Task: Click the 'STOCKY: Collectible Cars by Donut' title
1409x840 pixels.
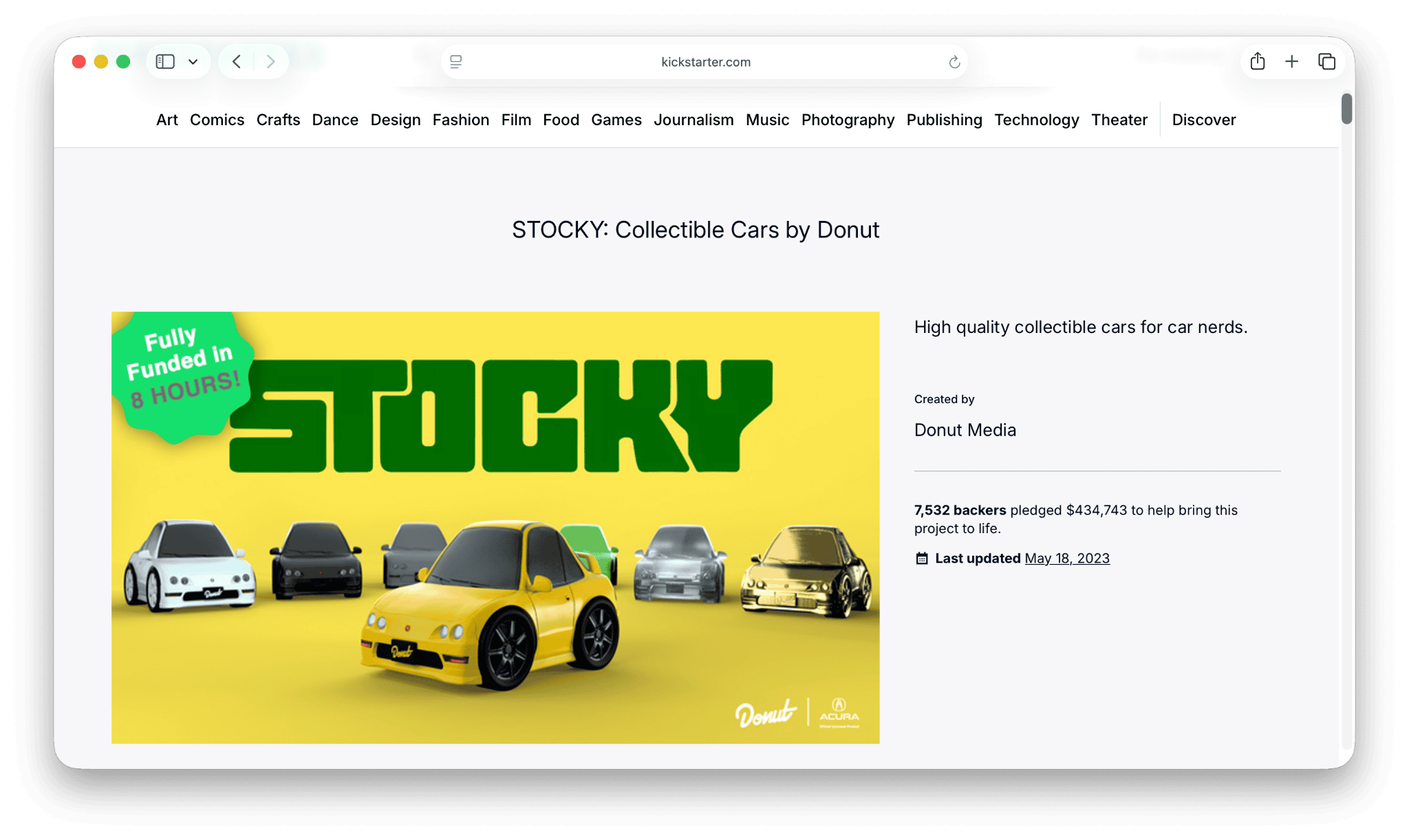Action: click(696, 230)
